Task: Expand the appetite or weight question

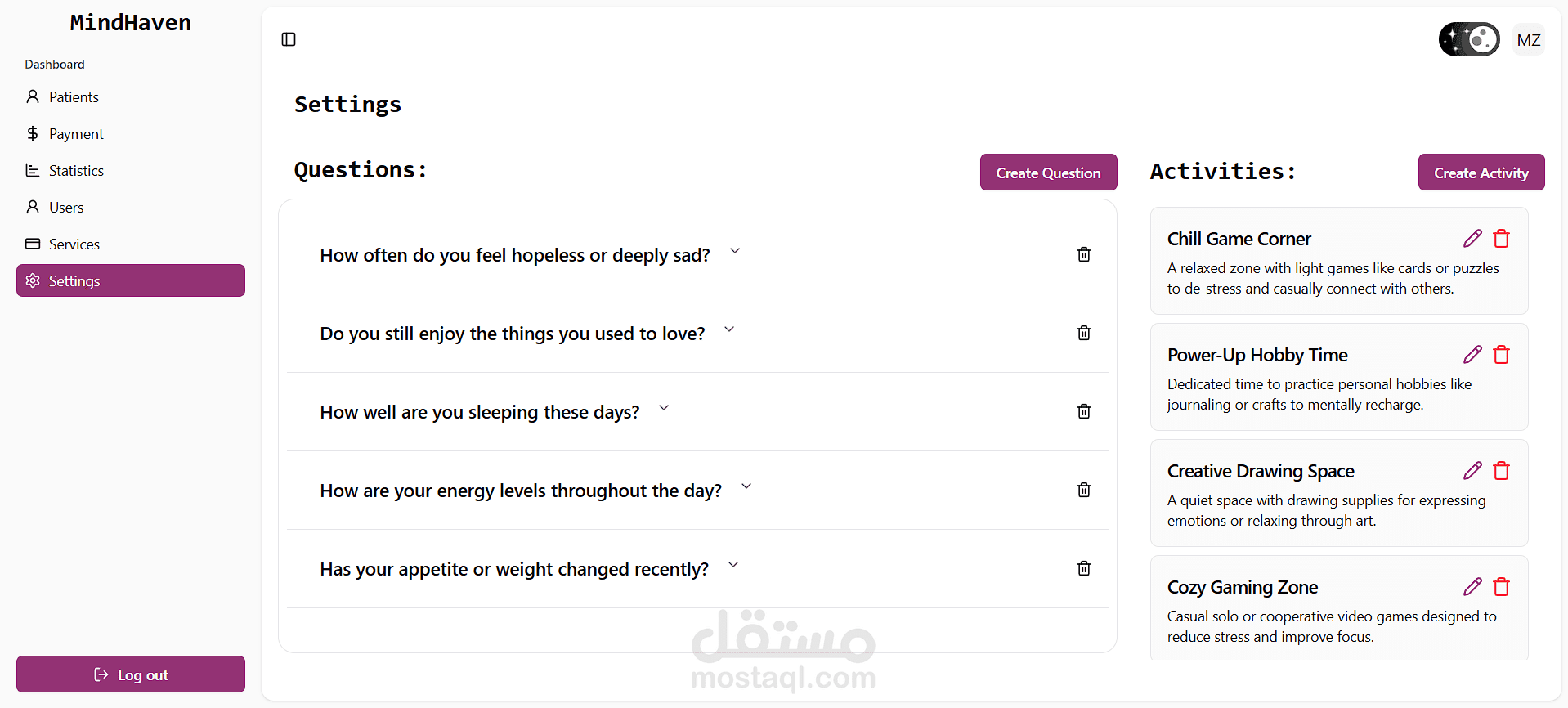Action: 733,565
